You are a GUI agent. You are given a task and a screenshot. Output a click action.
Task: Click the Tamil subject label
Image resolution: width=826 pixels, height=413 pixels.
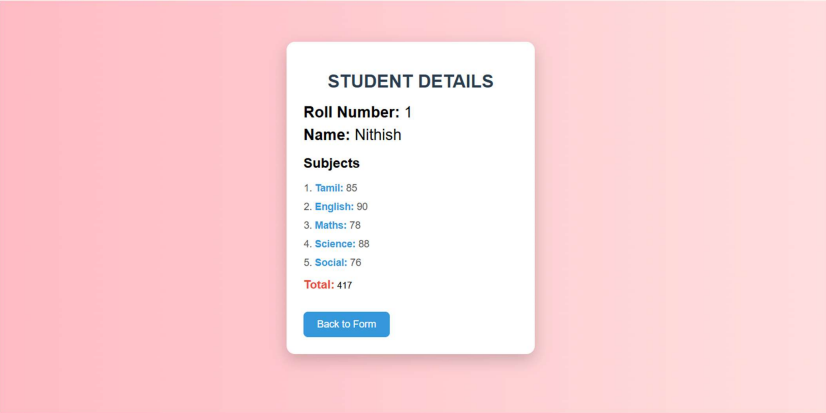328,188
